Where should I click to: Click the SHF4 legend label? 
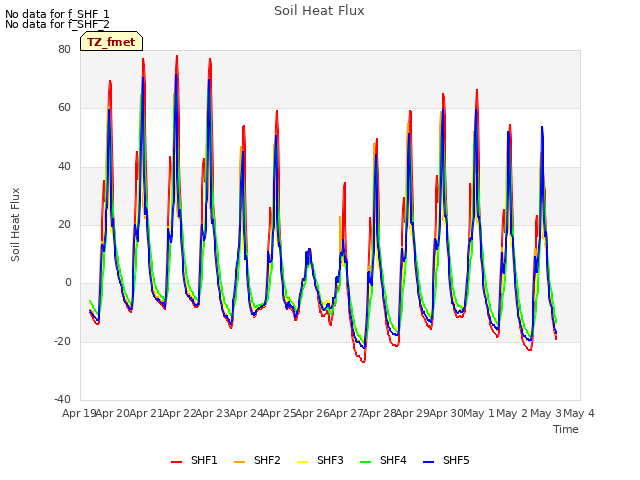pos(393,460)
